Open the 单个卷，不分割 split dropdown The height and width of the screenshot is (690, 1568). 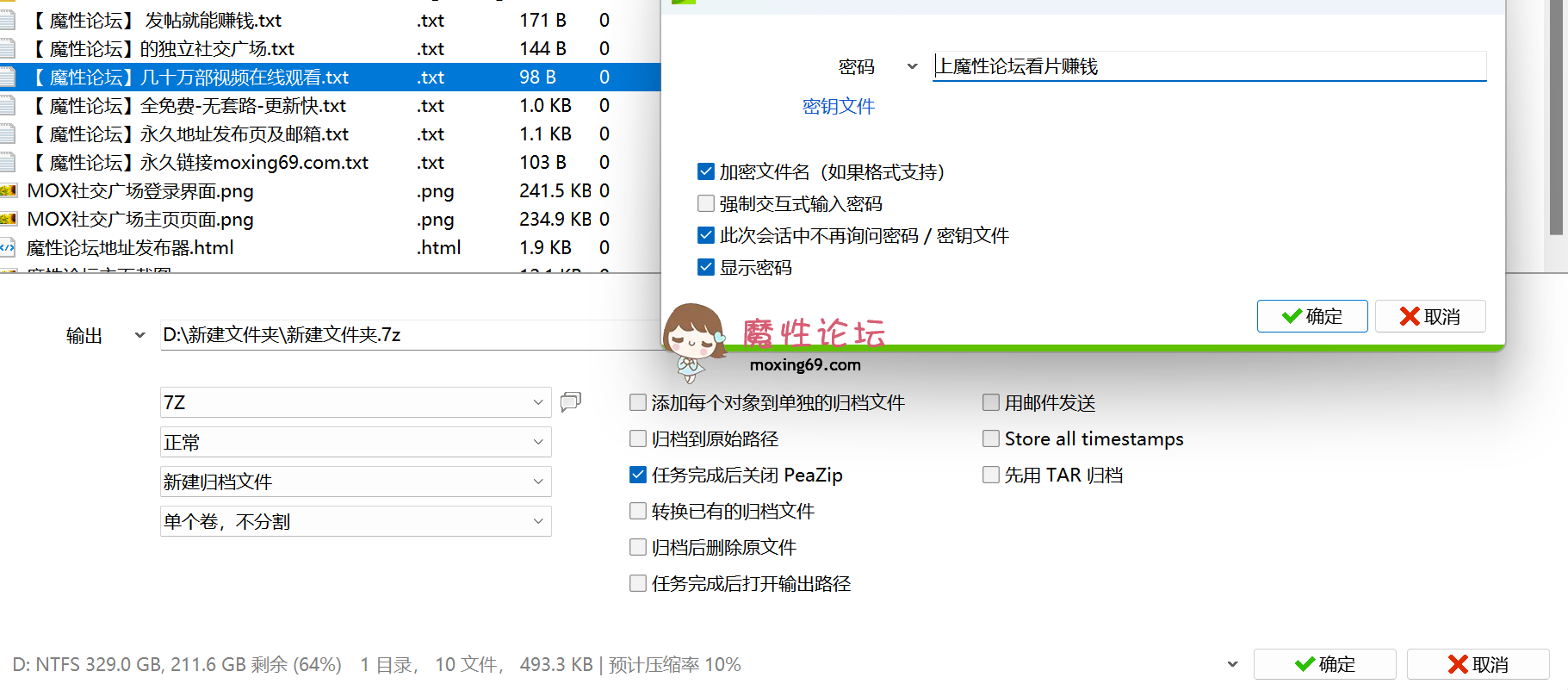click(356, 521)
